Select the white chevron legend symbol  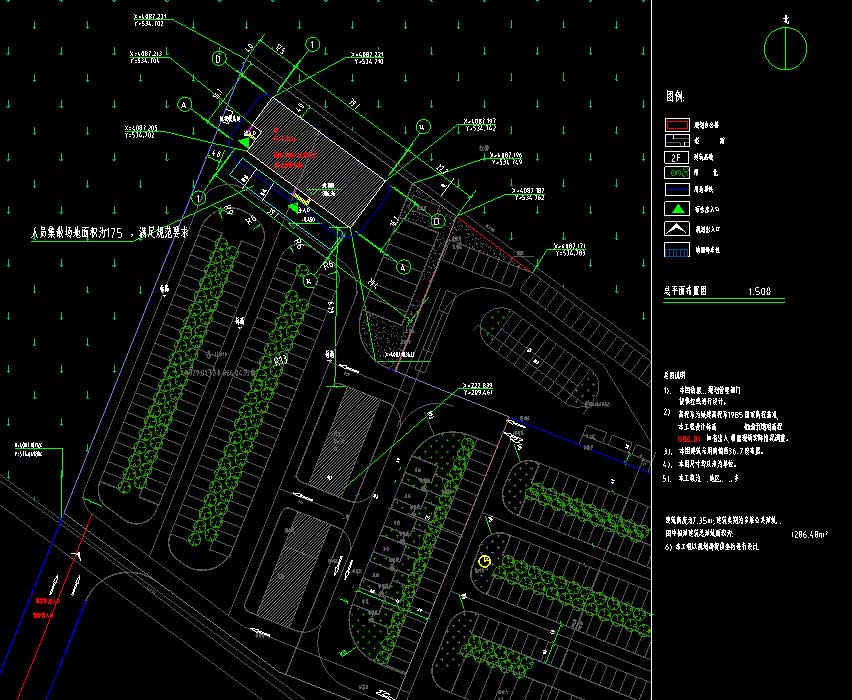click(x=678, y=230)
